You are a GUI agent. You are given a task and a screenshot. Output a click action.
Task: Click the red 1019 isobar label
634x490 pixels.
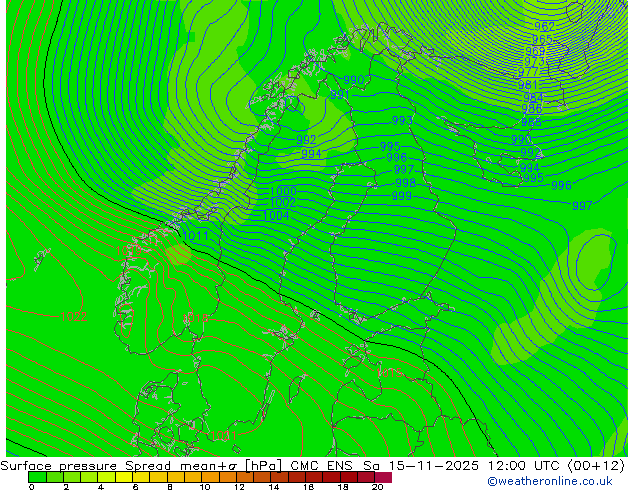pos(129,251)
